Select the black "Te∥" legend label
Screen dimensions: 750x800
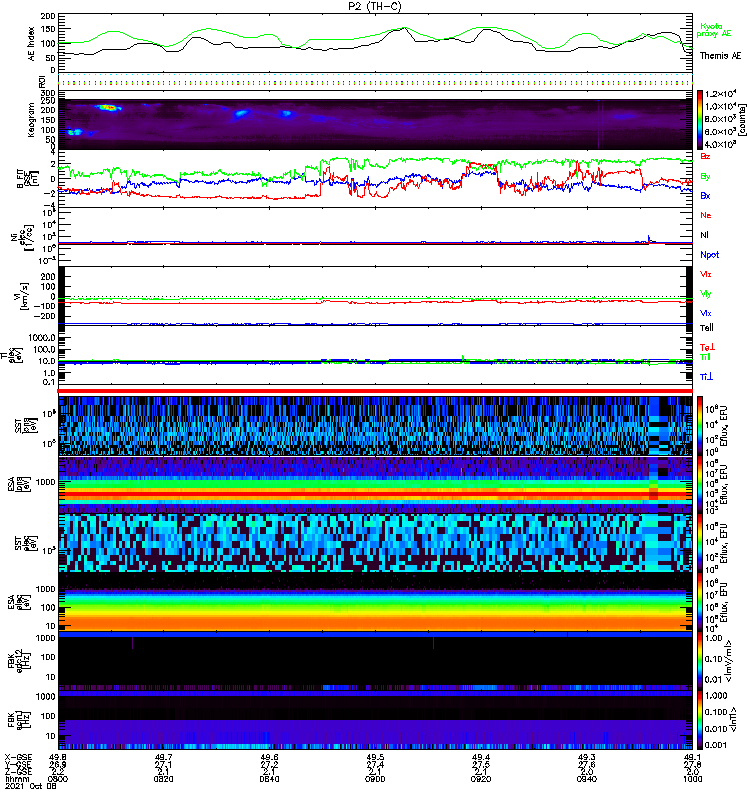click(x=706, y=328)
